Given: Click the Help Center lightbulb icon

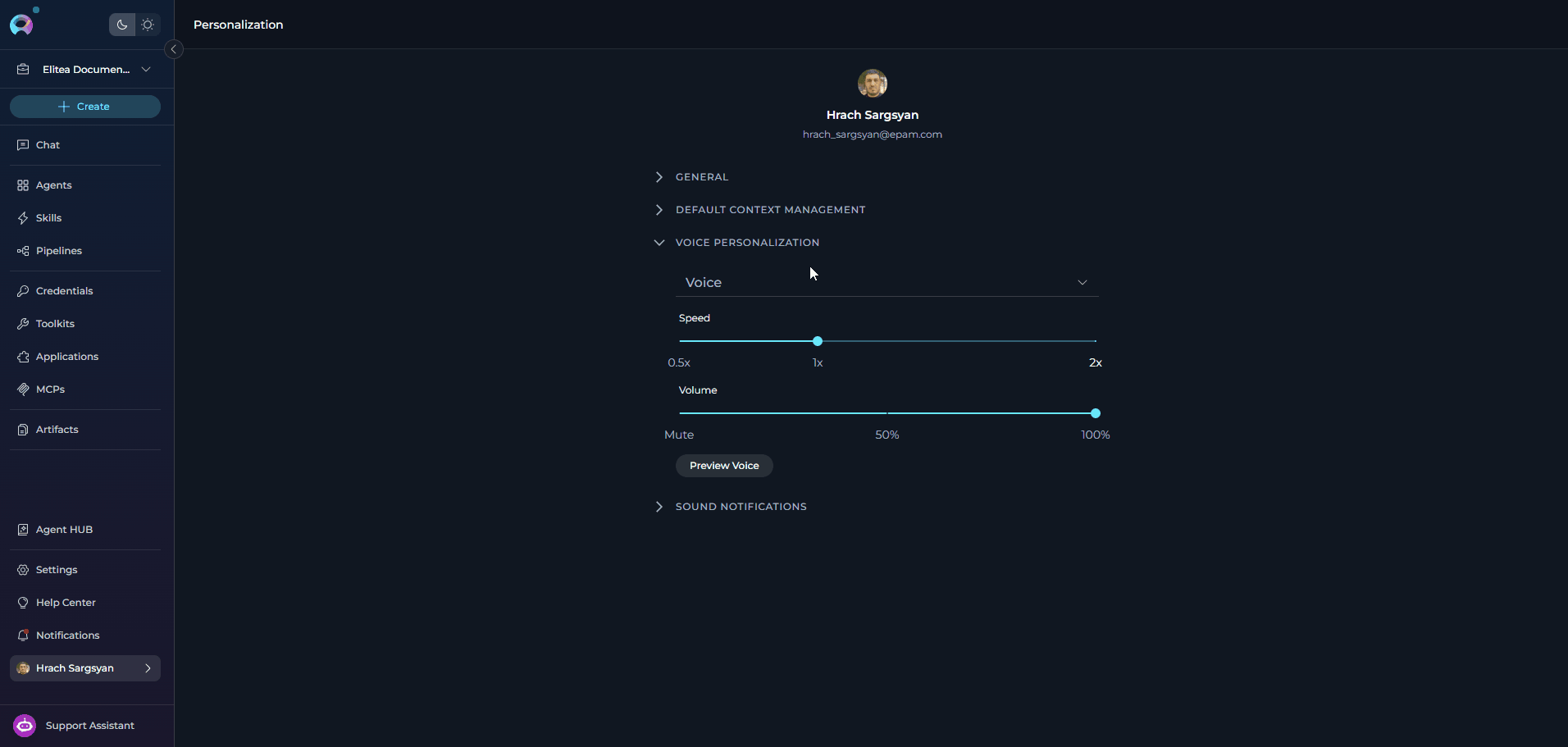Looking at the screenshot, I should [x=23, y=603].
